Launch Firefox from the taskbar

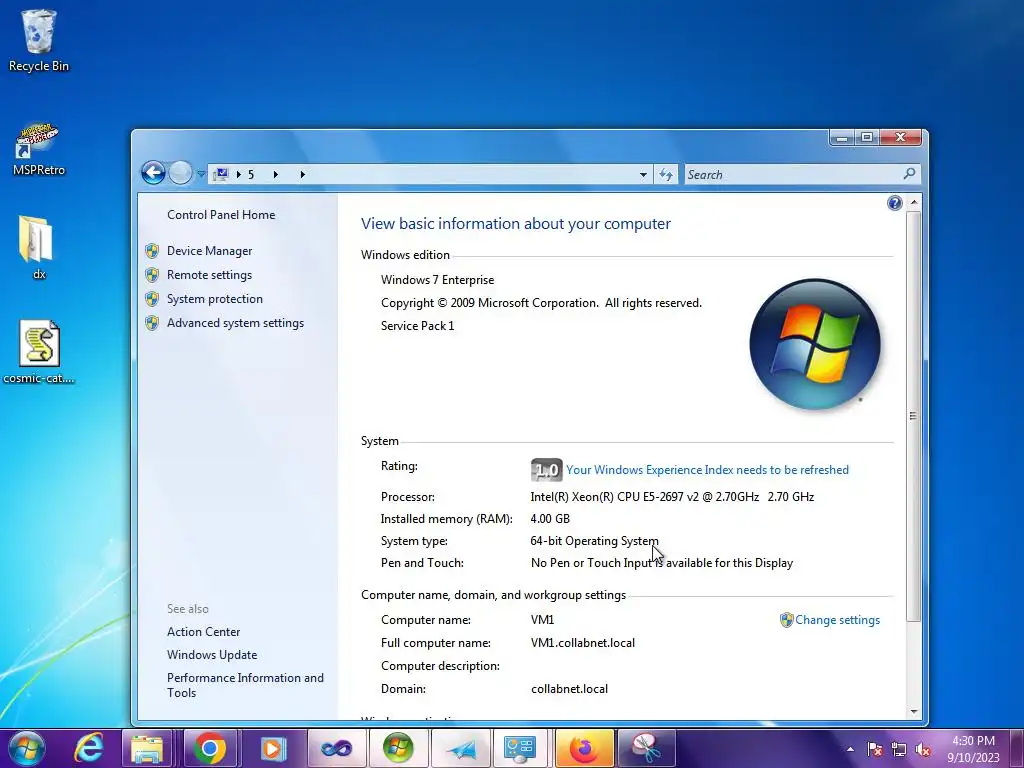pos(584,748)
